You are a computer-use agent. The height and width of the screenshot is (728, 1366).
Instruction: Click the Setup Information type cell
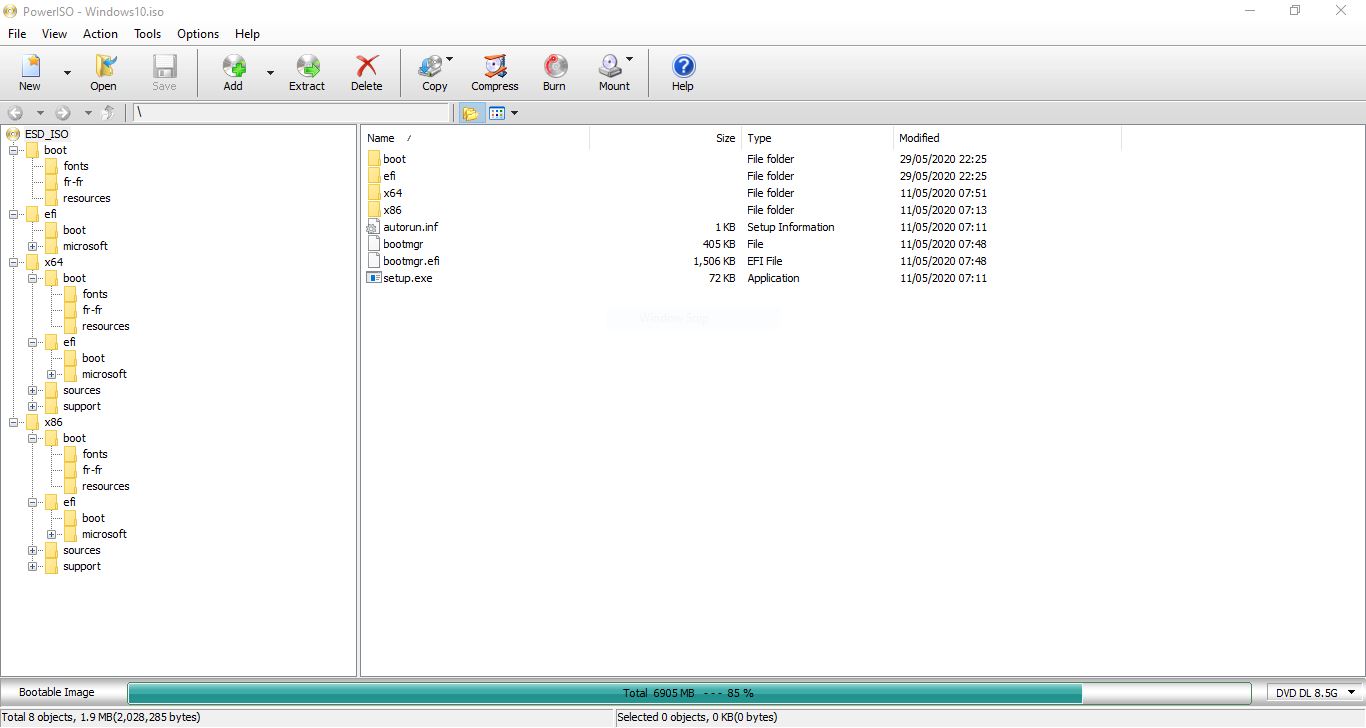click(x=790, y=227)
